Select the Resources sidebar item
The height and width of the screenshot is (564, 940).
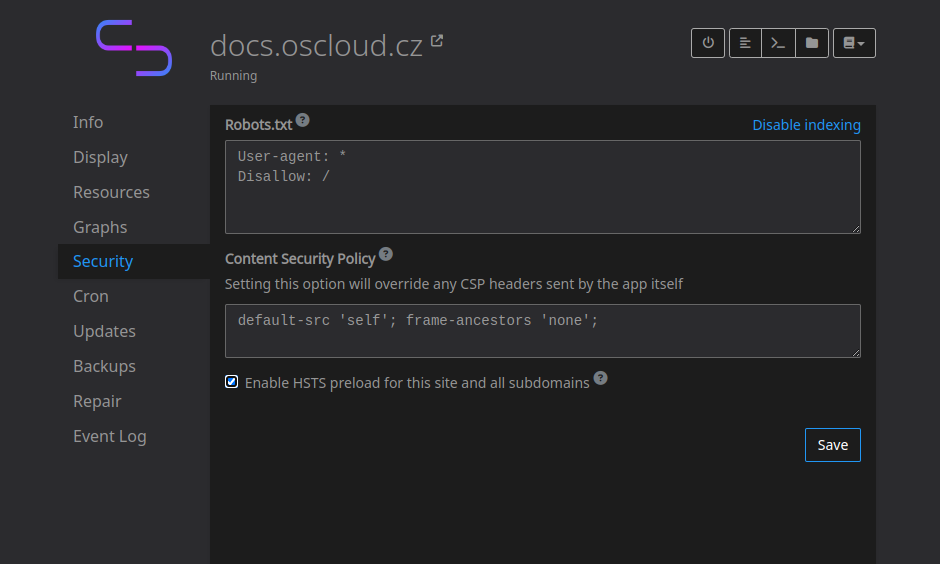tap(111, 192)
